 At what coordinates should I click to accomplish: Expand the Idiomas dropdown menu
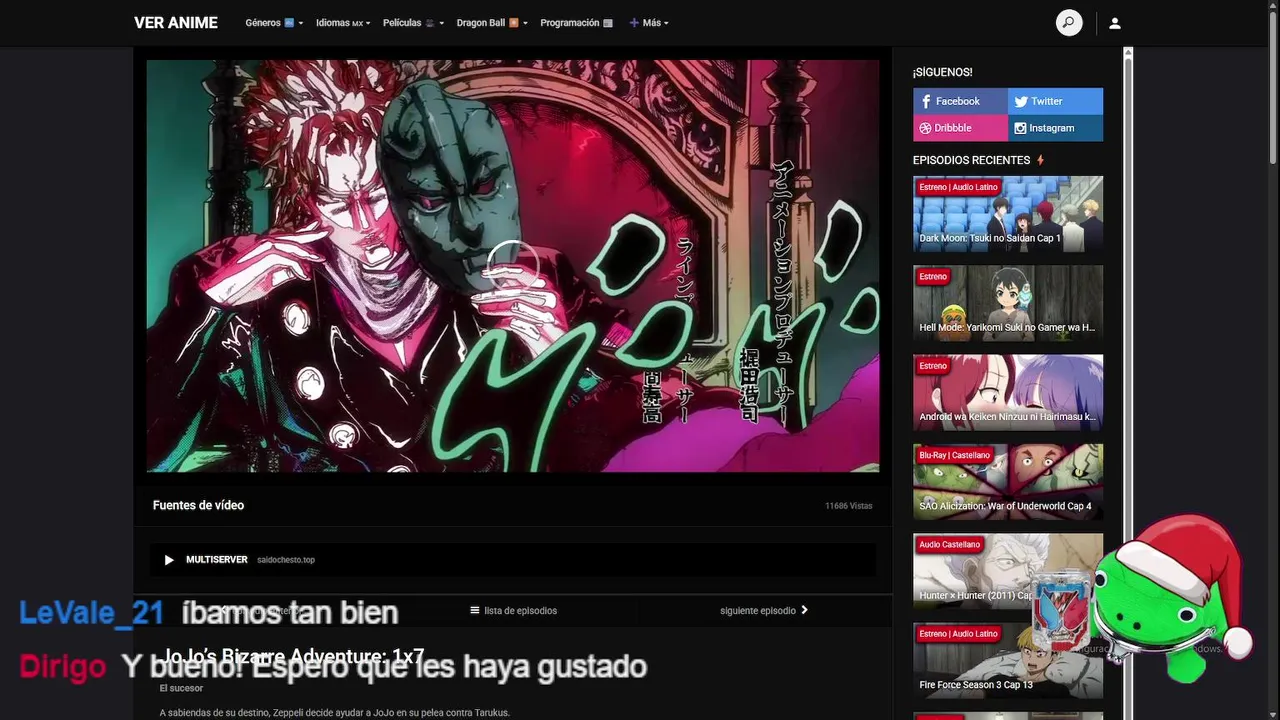point(343,23)
